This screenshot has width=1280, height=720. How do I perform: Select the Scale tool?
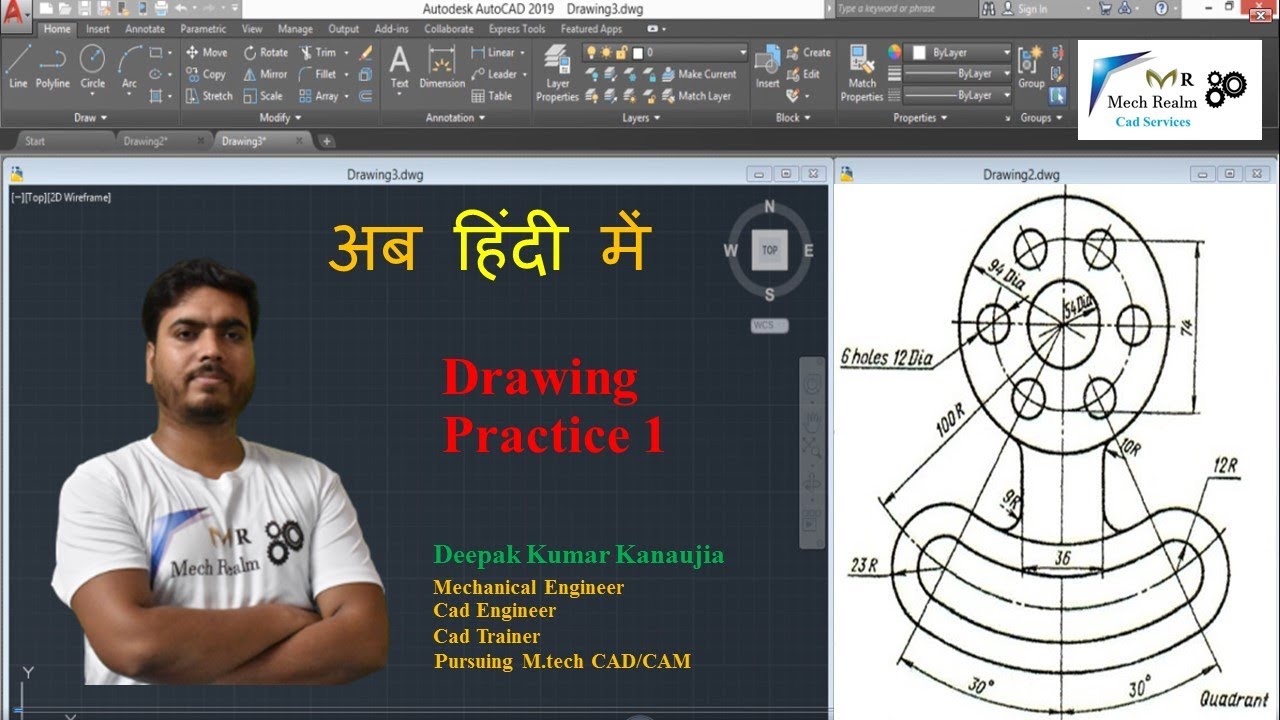pyautogui.click(x=263, y=96)
